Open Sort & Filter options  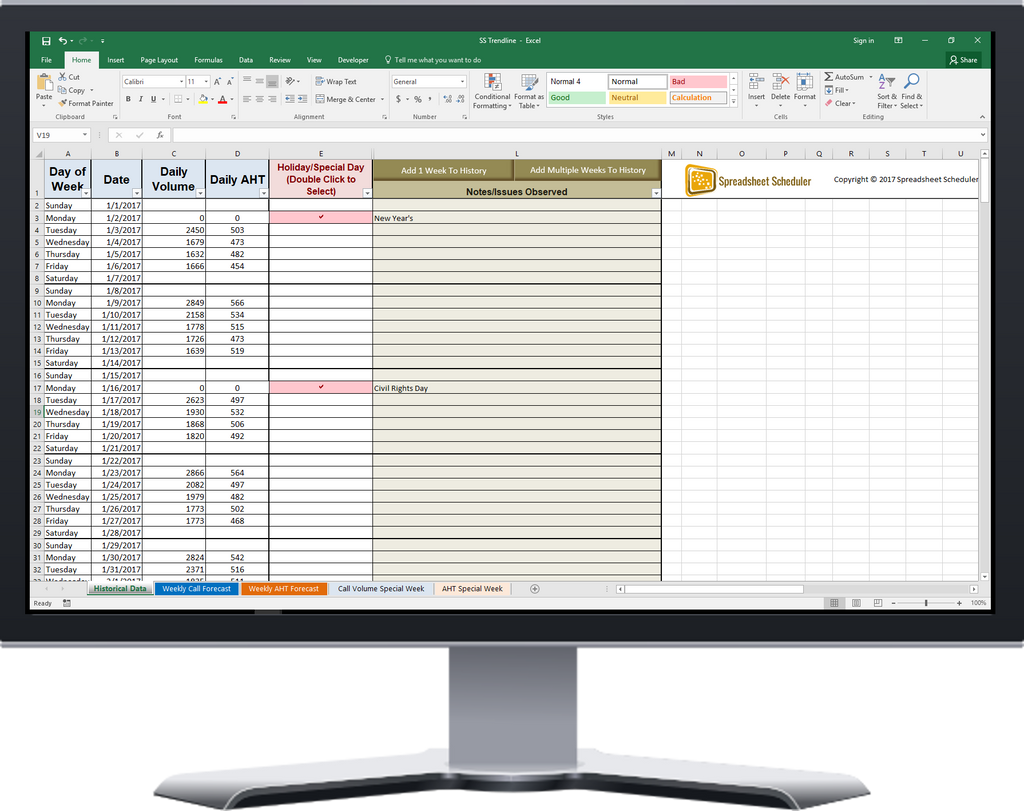click(x=886, y=91)
